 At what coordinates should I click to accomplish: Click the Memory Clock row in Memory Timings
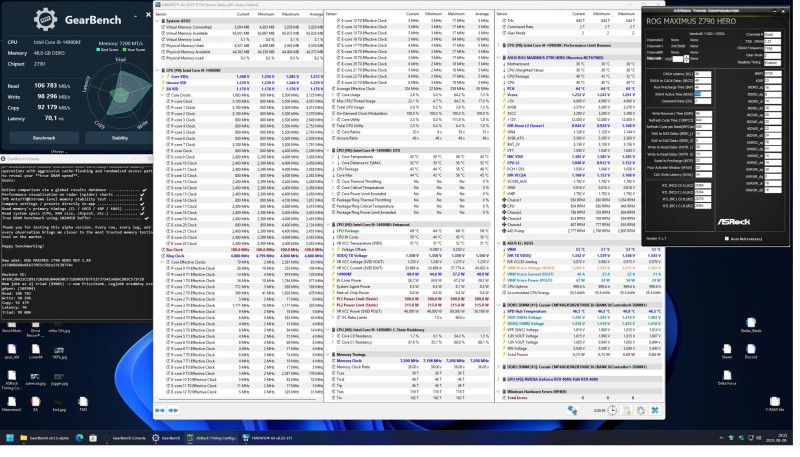point(409,361)
